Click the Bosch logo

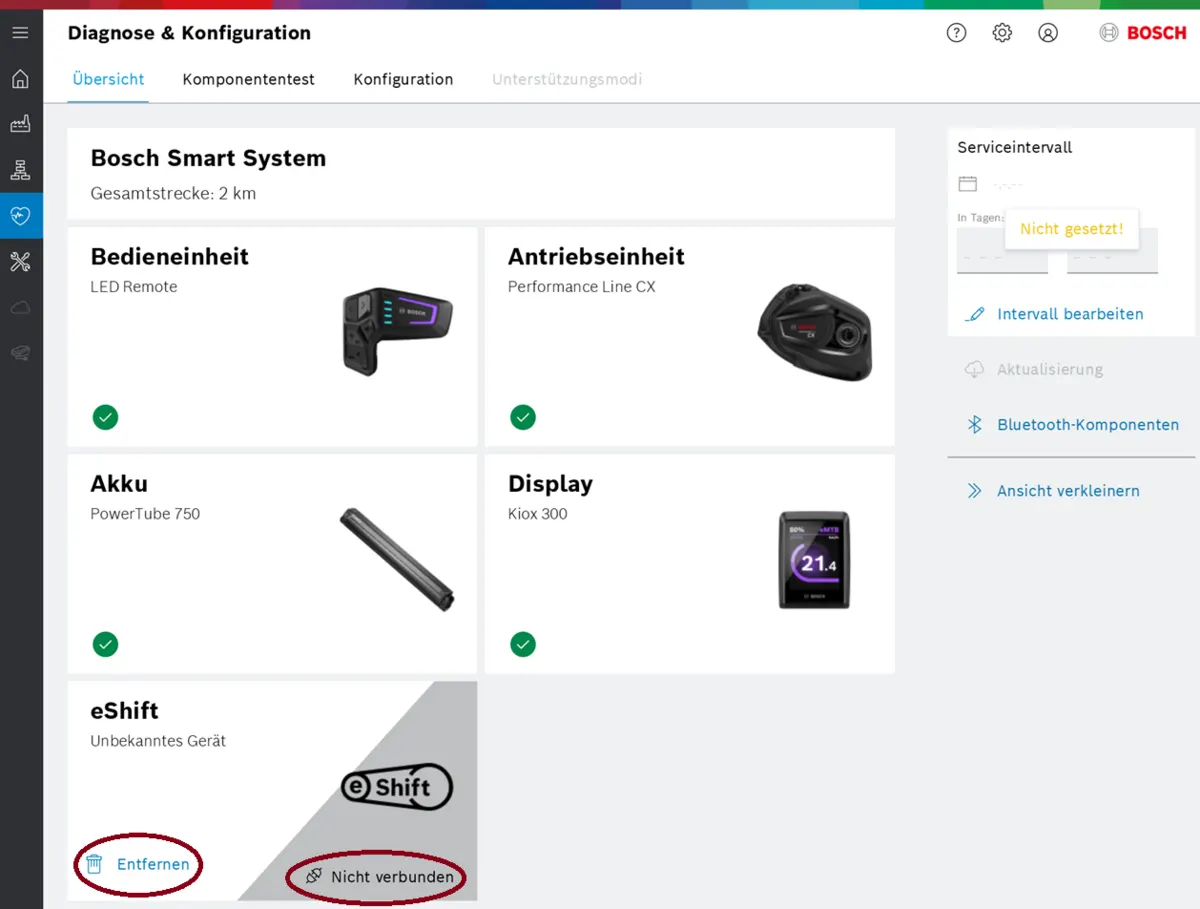click(x=1143, y=33)
